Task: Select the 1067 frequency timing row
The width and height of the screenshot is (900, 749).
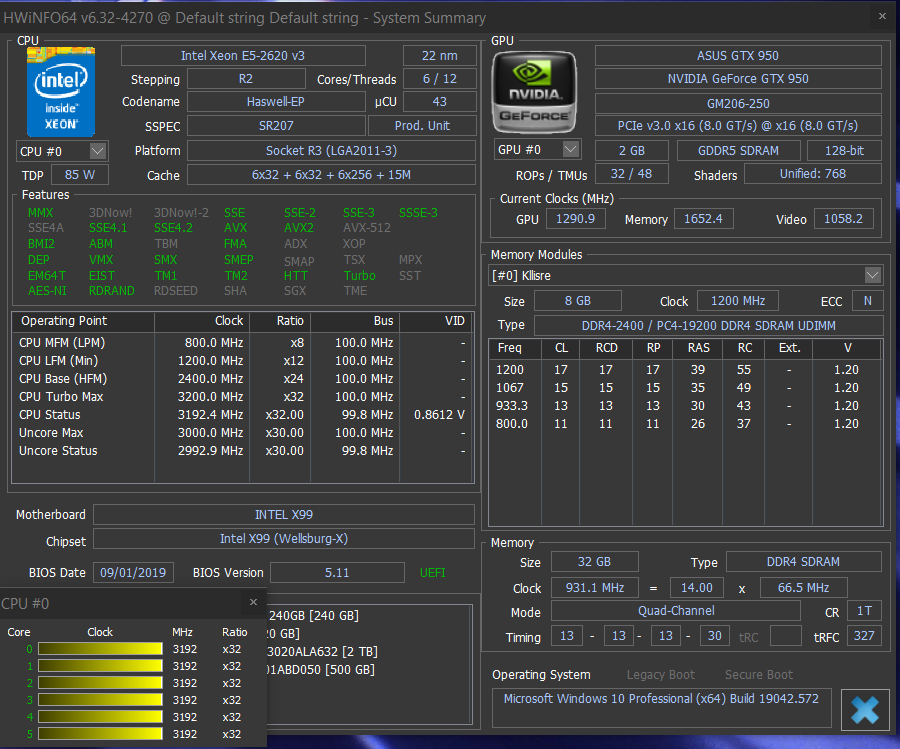Action: 684,387
